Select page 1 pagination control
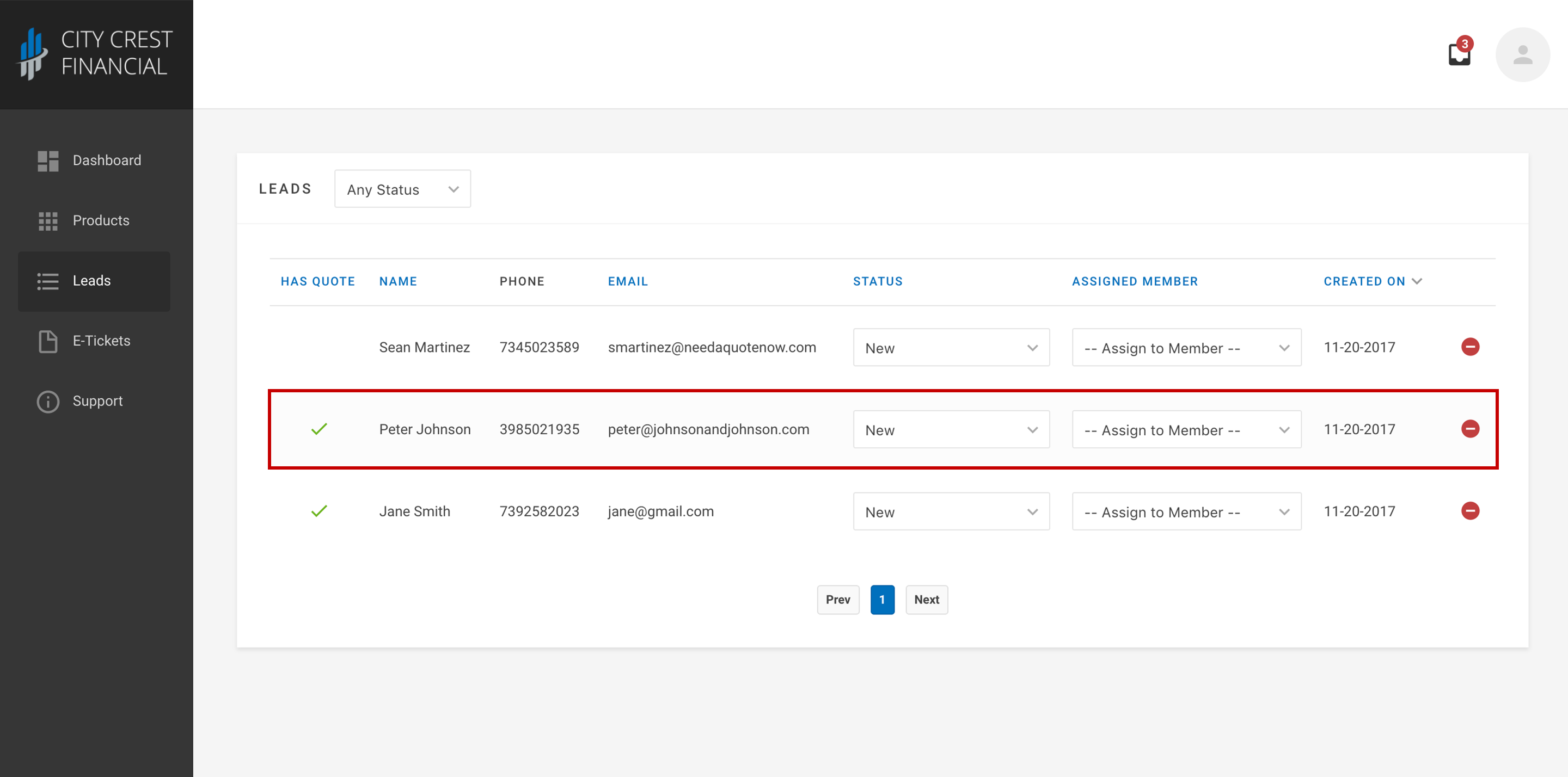Screen dimensions: 1568x777 point(882,599)
